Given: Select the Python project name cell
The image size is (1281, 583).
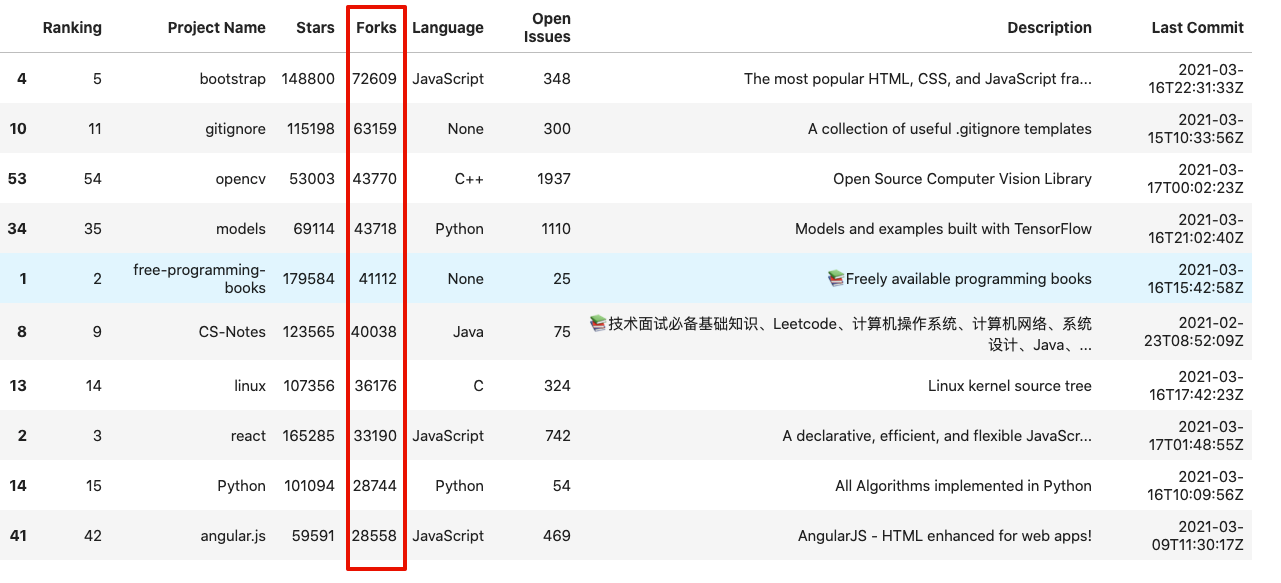Looking at the screenshot, I should pyautogui.click(x=242, y=486).
